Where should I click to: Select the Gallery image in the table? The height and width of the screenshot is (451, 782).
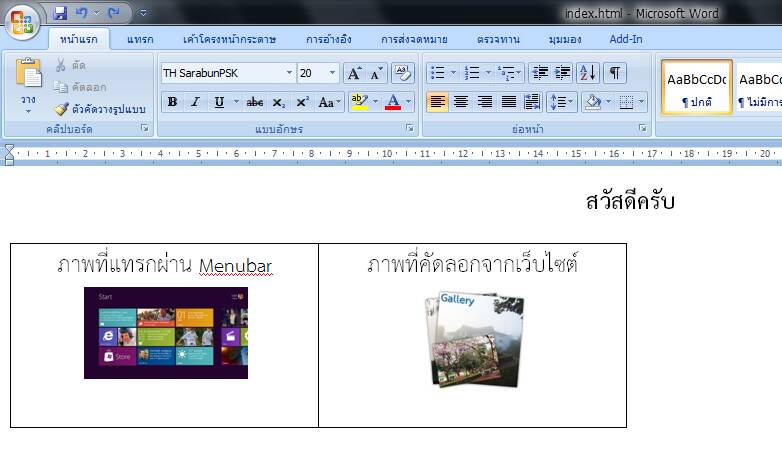[x=472, y=339]
